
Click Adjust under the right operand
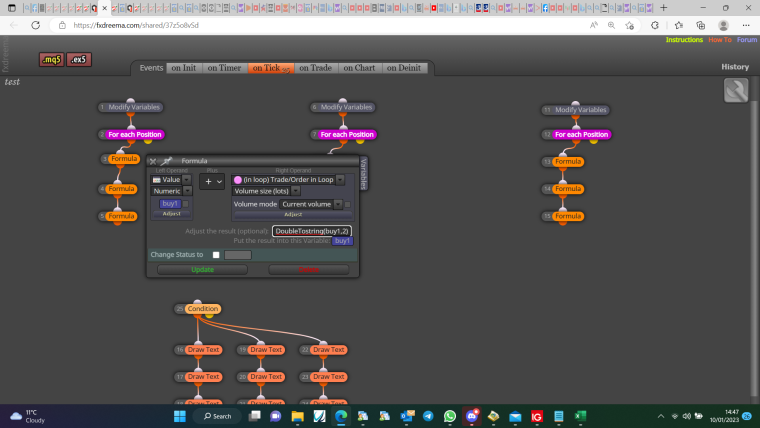pos(293,214)
